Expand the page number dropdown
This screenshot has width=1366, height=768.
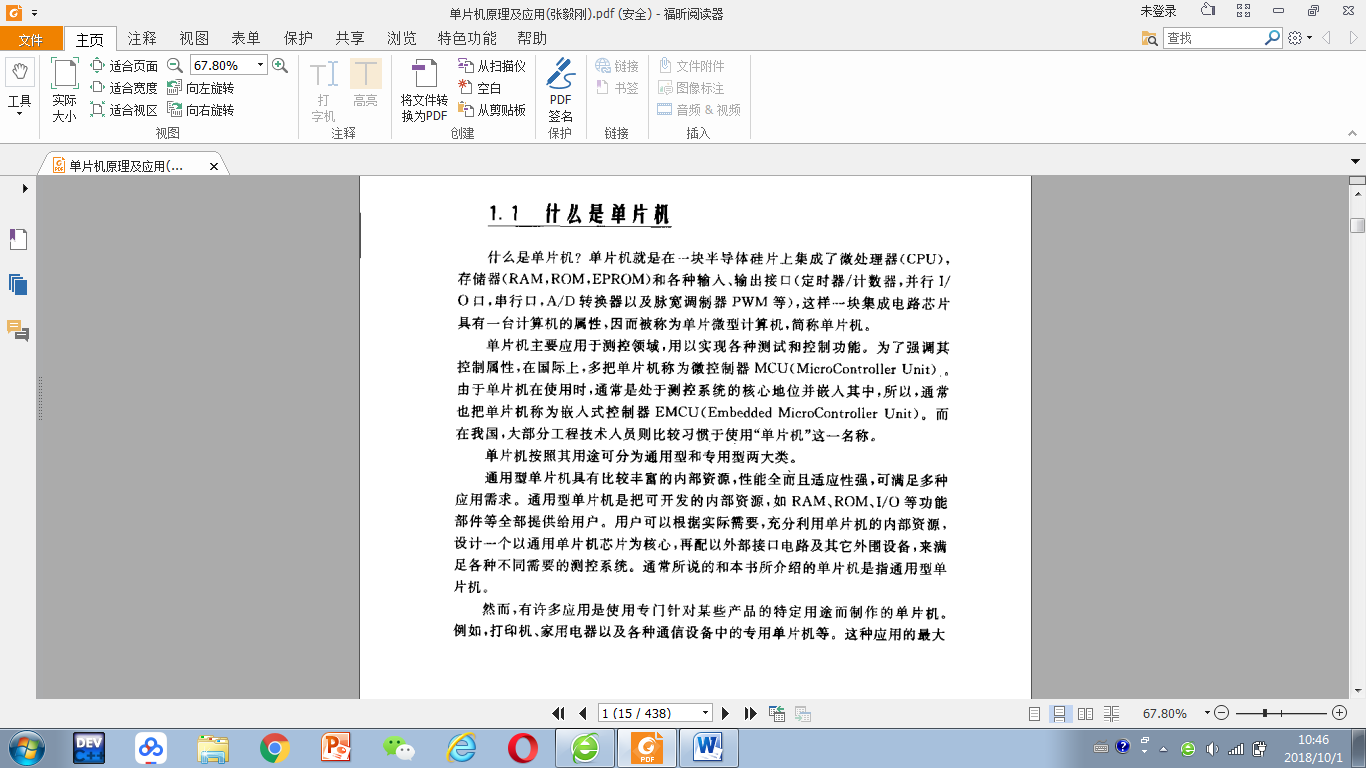point(705,713)
